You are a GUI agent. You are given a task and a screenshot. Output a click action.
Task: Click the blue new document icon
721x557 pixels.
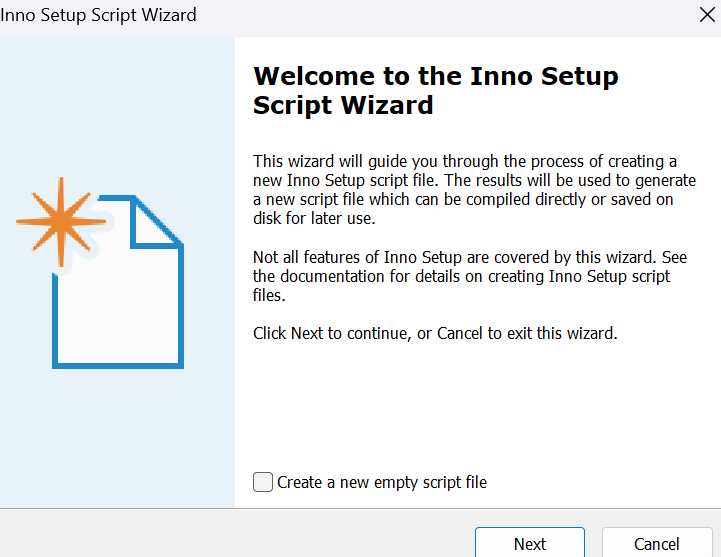(118, 281)
